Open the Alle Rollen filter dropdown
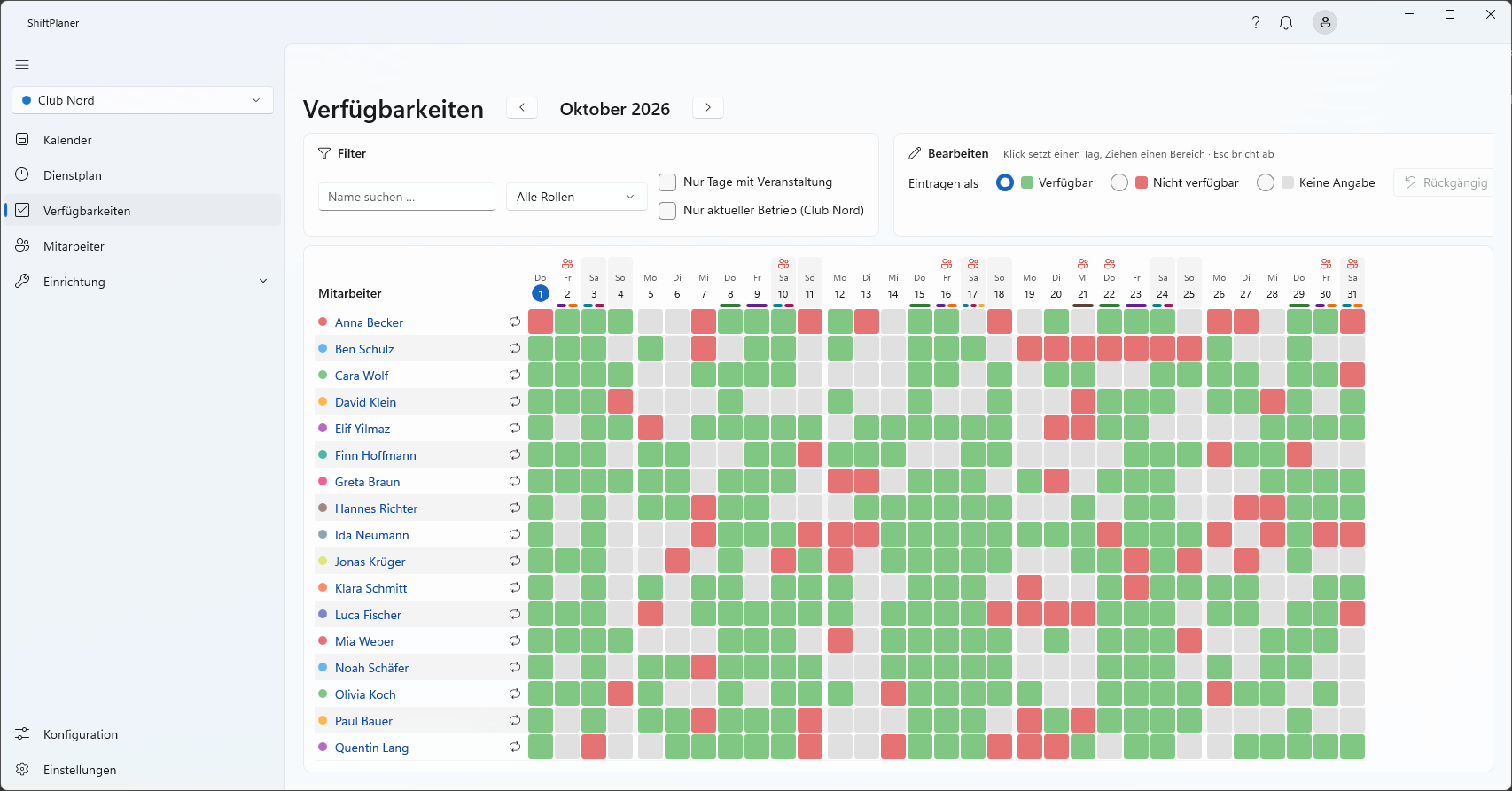The width and height of the screenshot is (1512, 791). coord(576,197)
